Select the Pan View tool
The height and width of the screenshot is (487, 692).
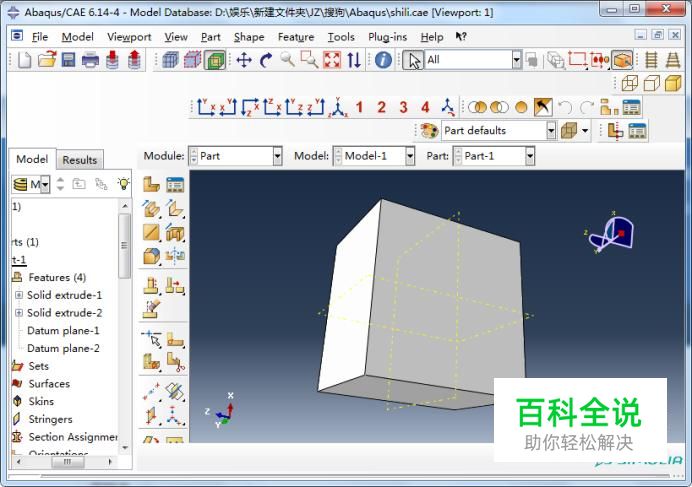[x=244, y=60]
